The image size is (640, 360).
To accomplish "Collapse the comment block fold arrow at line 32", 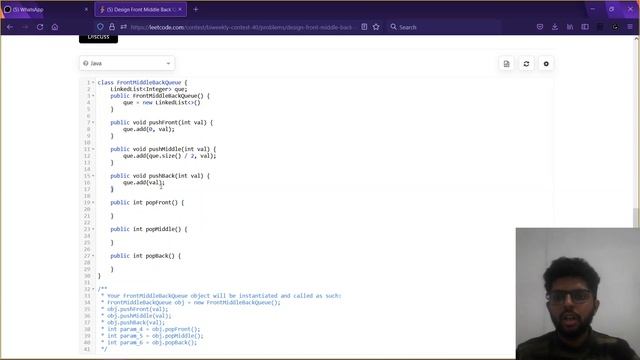I will [x=93, y=289].
